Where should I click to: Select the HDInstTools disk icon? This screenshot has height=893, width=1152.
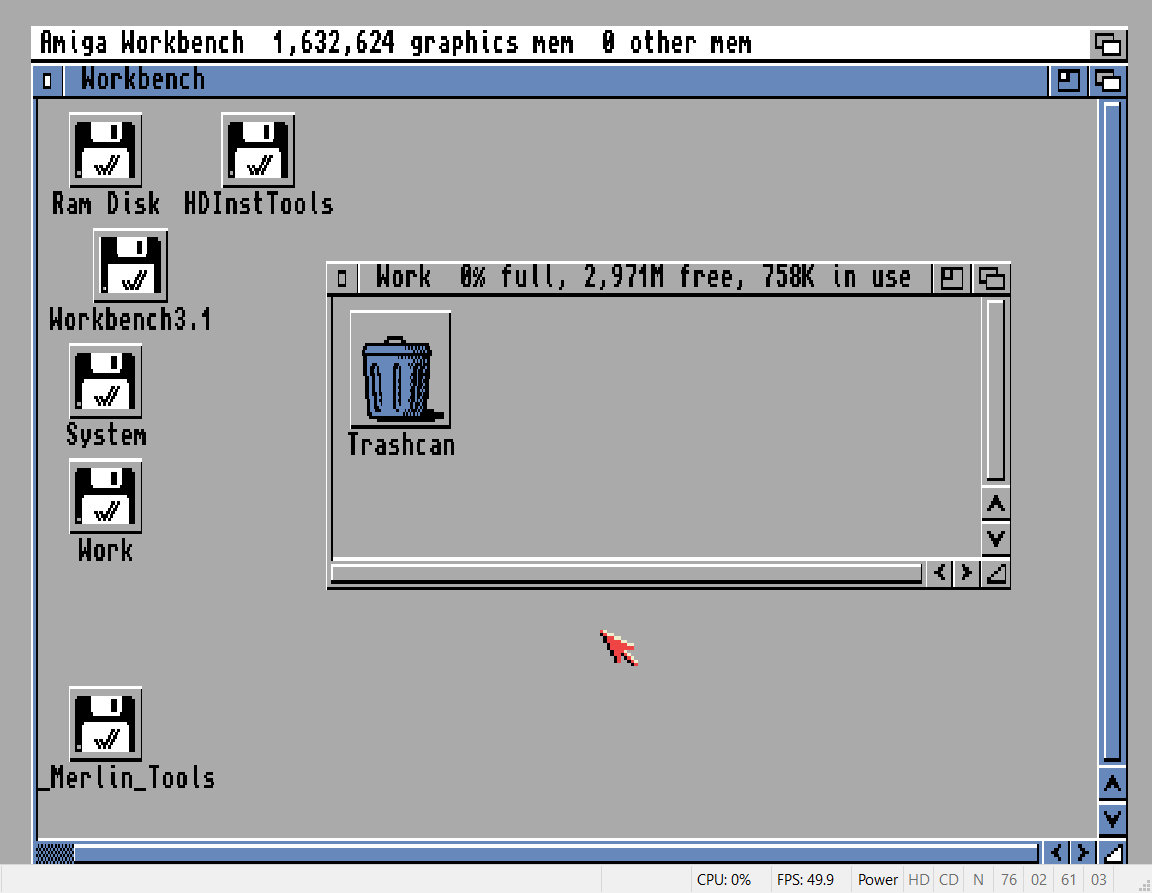coord(258,150)
